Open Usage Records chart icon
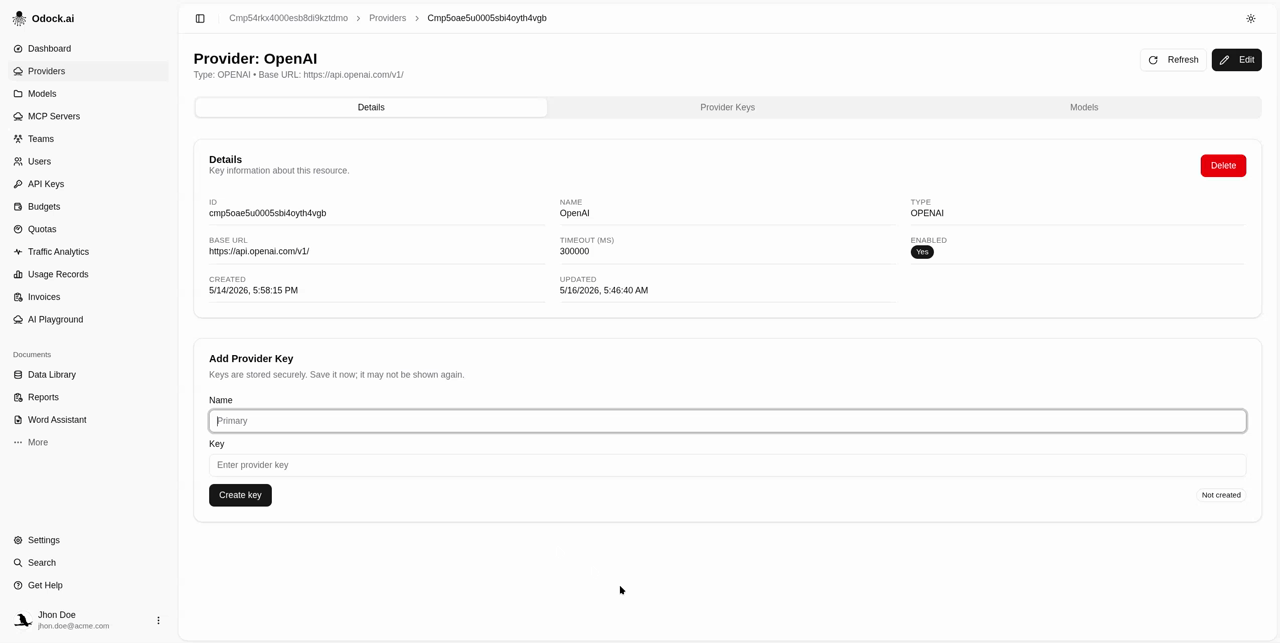Screen dimensions: 1280x643 [18, 274]
